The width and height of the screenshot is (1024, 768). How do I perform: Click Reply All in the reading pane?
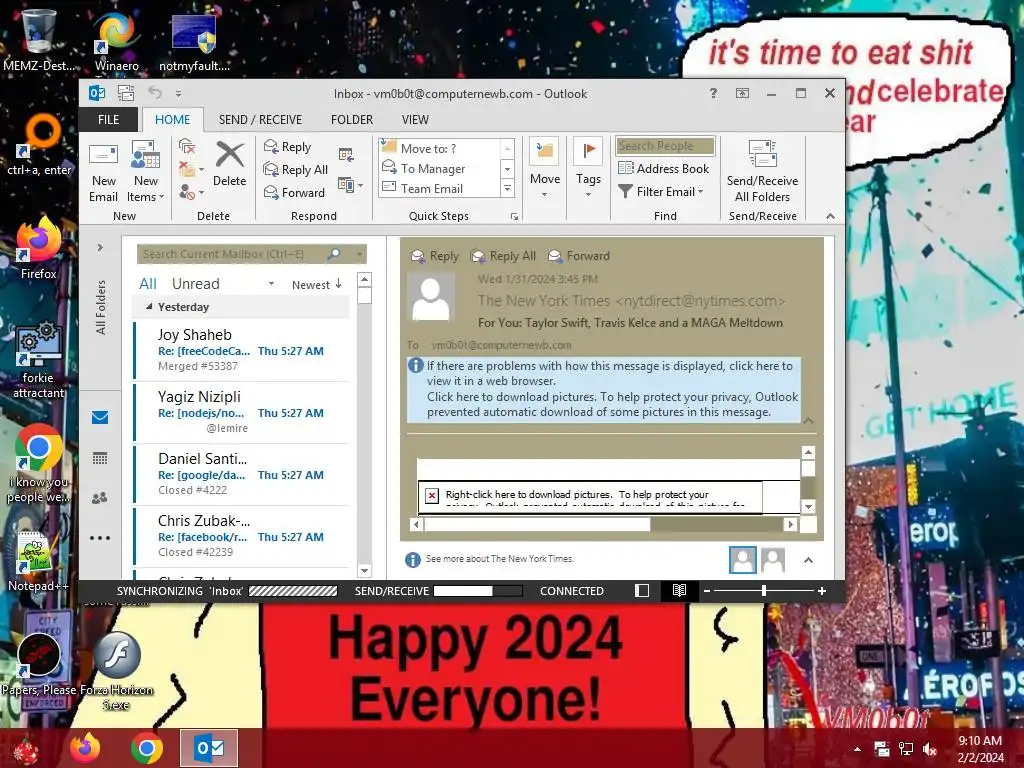click(x=504, y=256)
